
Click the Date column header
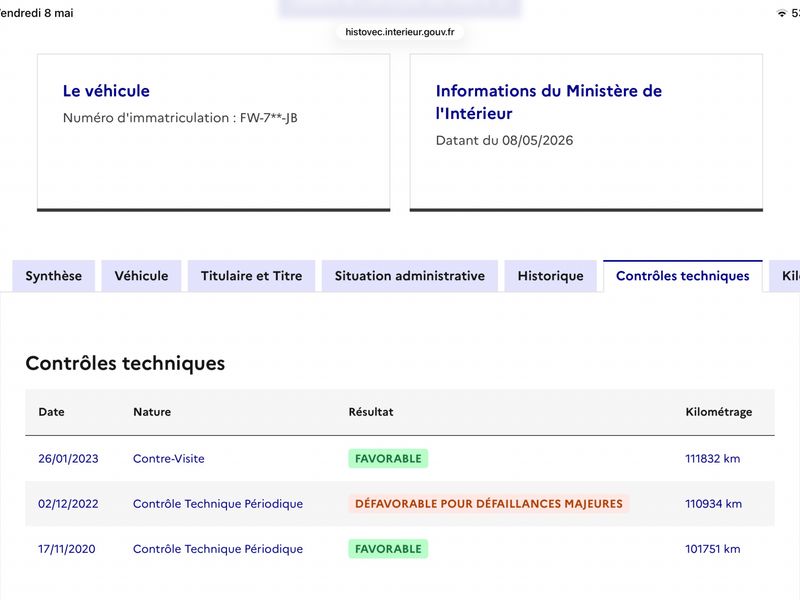pyautogui.click(x=52, y=412)
